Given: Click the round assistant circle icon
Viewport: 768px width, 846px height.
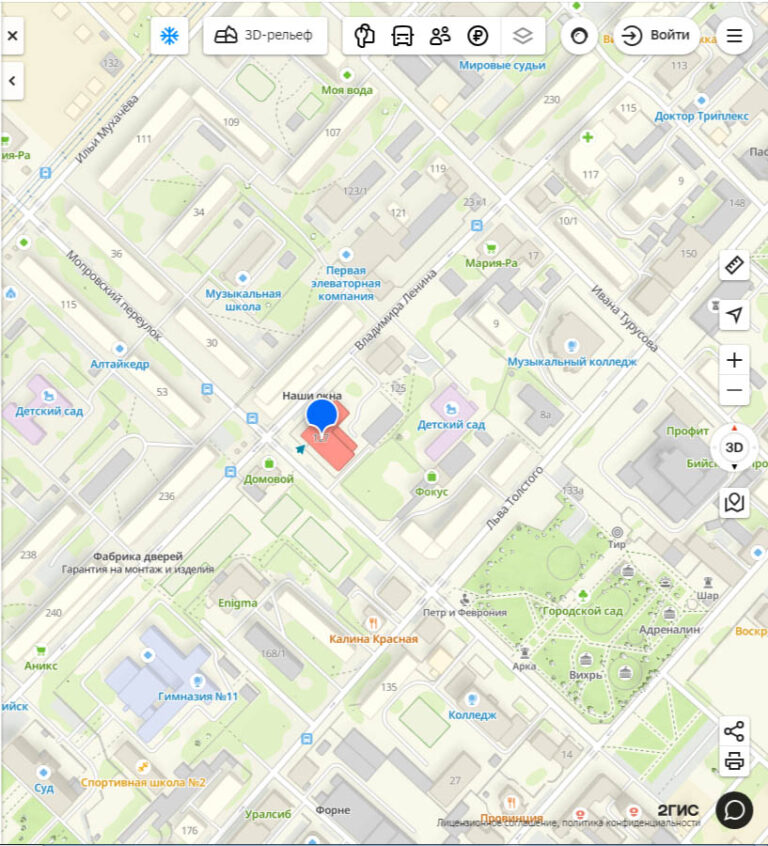Looking at the screenshot, I should point(579,36).
